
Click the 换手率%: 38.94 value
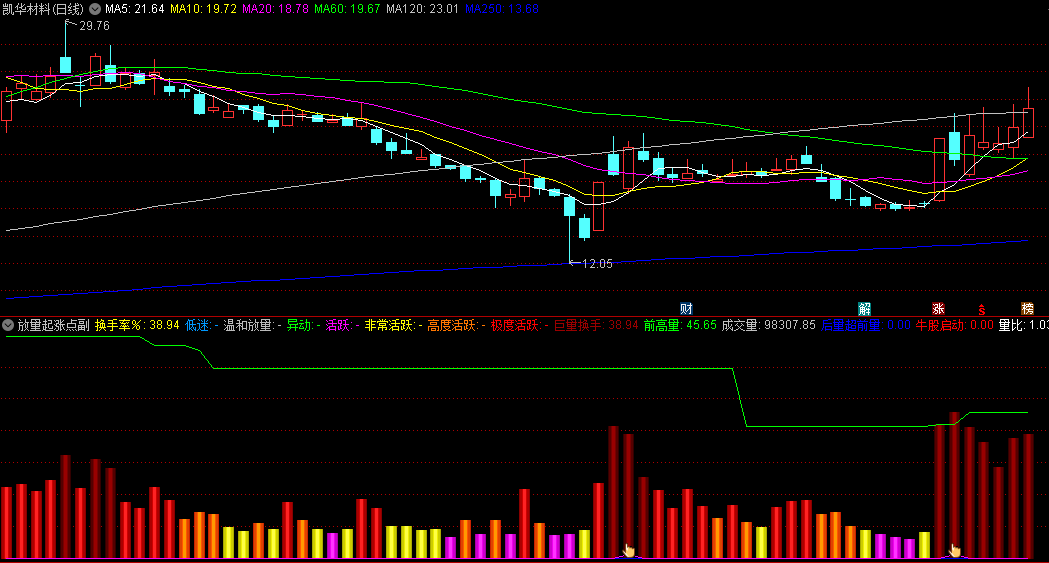pos(137,326)
